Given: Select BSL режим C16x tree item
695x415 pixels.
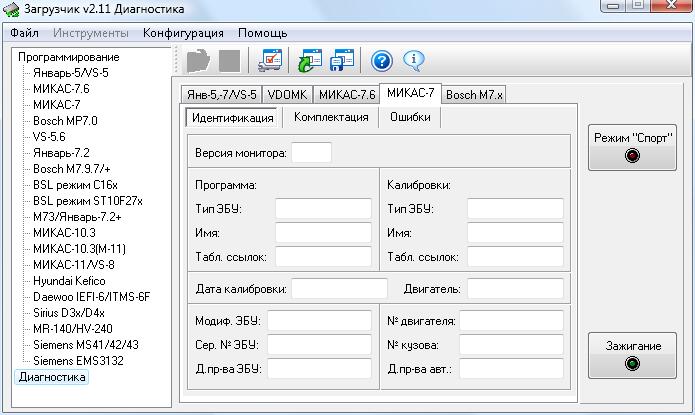Looking at the screenshot, I should pyautogui.click(x=75, y=185).
